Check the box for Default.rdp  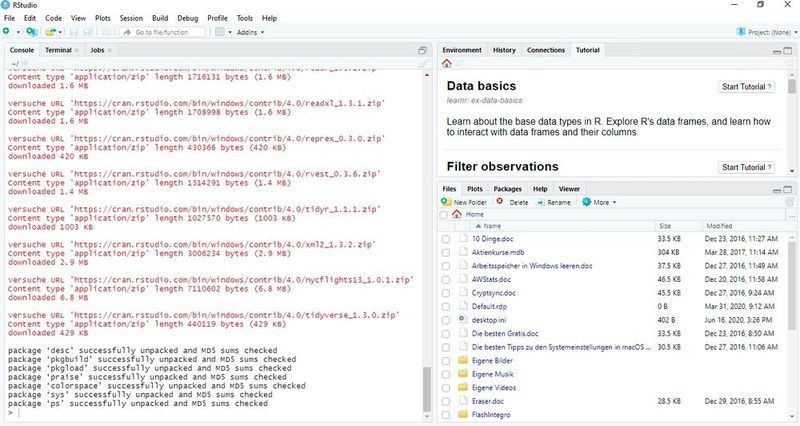[446, 307]
